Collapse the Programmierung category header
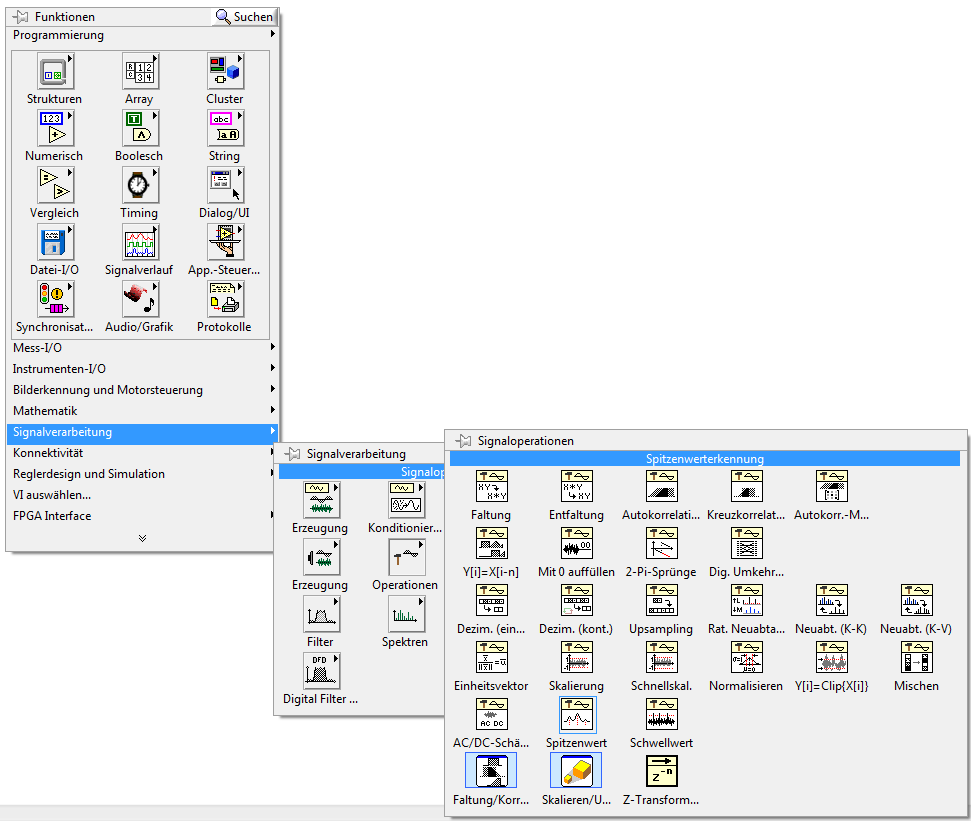The width and height of the screenshot is (971, 821). [58, 35]
